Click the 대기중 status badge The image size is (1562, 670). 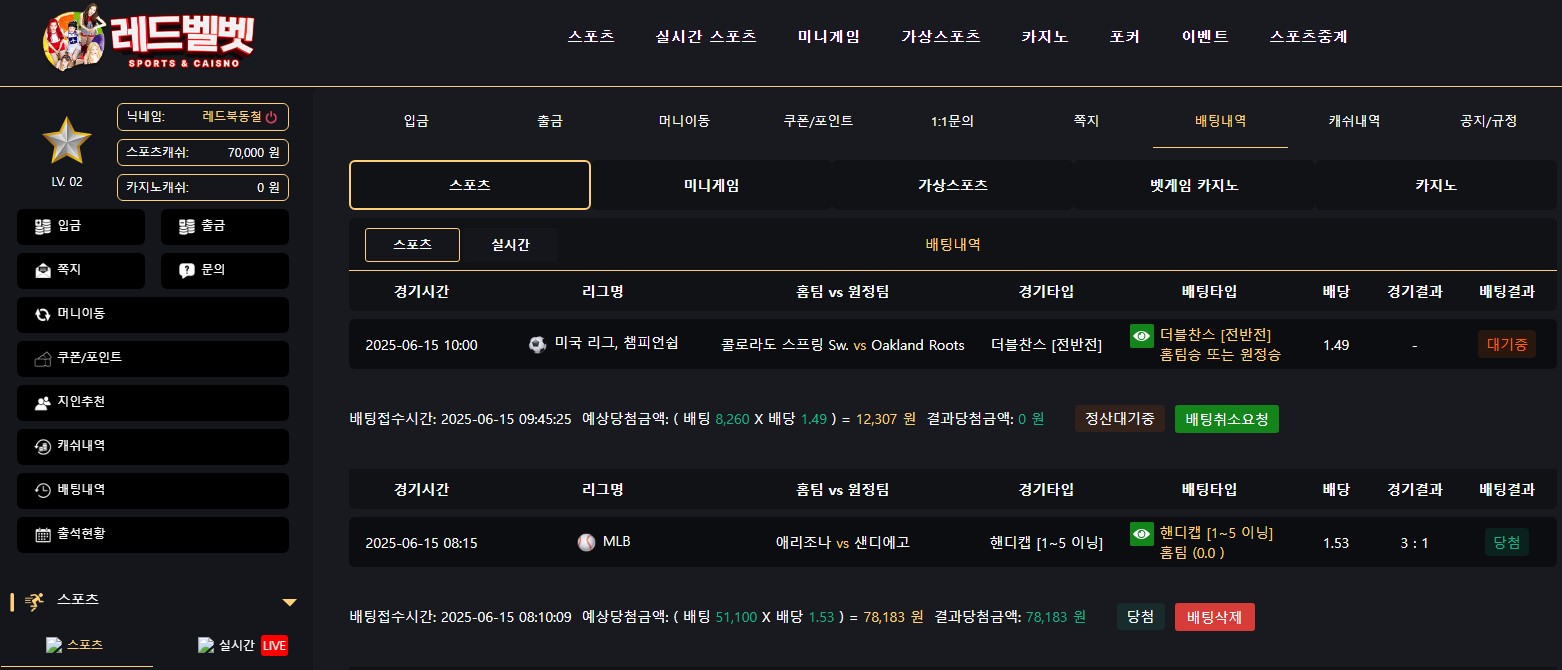(x=1507, y=345)
